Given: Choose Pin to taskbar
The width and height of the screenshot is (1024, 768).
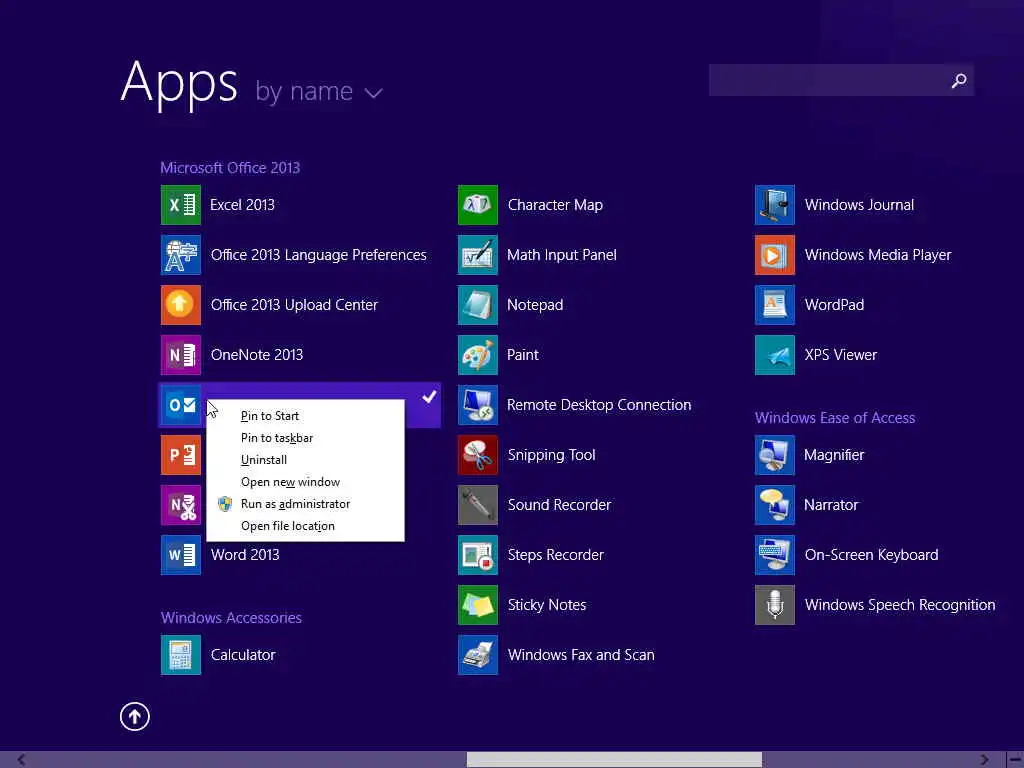Looking at the screenshot, I should (x=277, y=438).
